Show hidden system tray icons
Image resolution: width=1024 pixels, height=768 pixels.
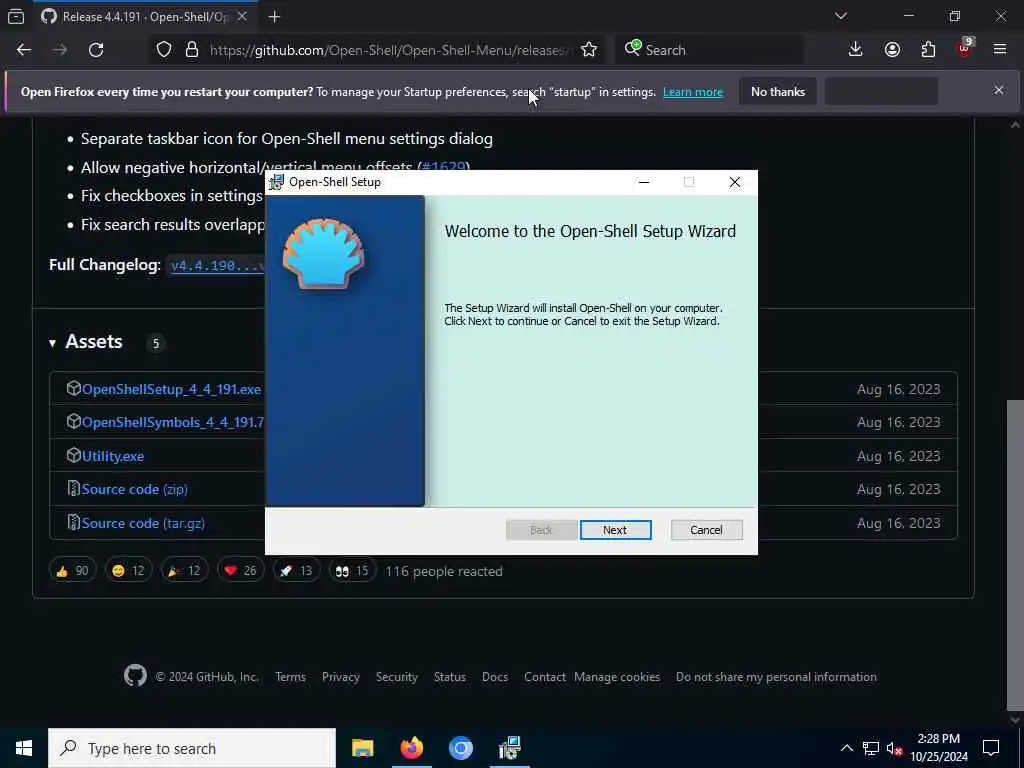[846, 748]
